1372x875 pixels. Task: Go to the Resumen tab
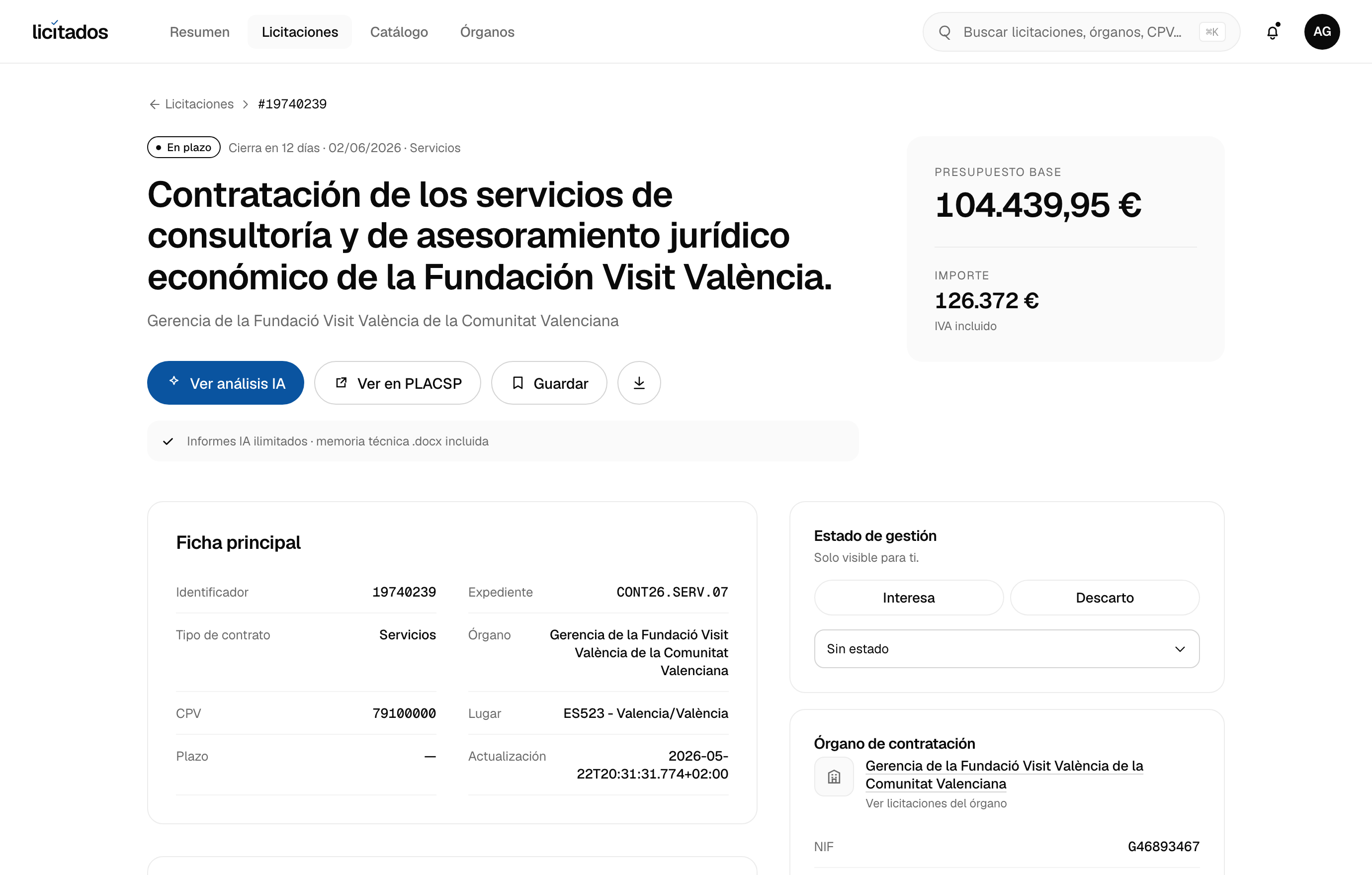(x=199, y=32)
